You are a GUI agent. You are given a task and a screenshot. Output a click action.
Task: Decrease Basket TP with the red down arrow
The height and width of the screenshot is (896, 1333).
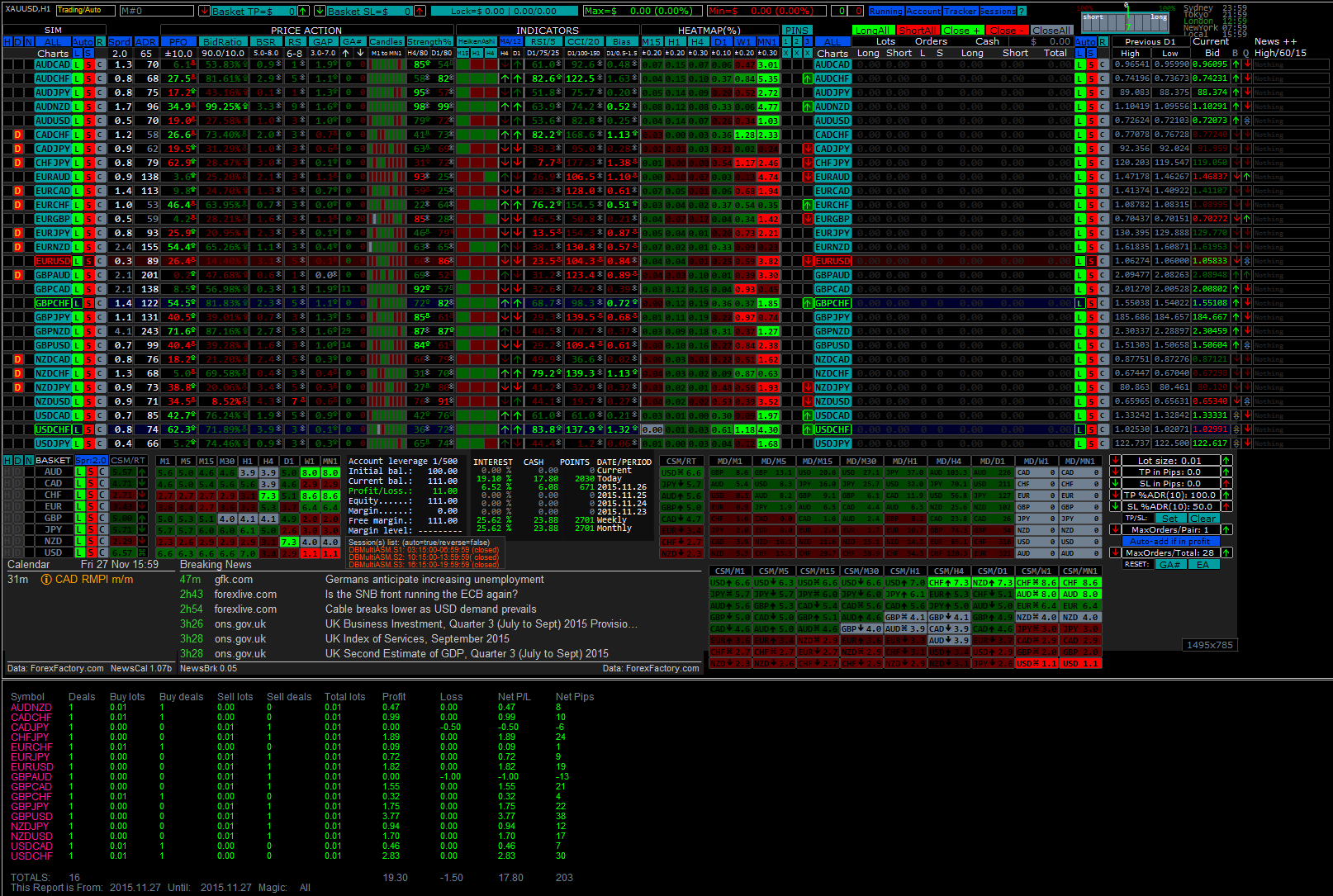pos(204,11)
